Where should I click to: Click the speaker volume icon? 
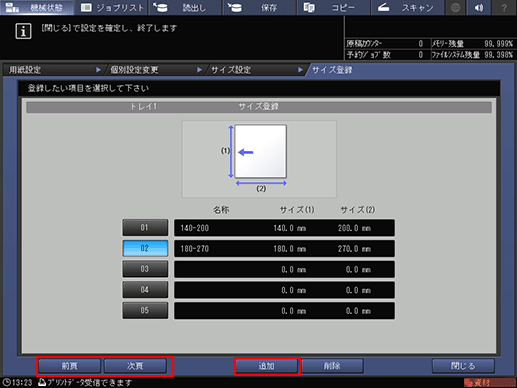[479, 7]
